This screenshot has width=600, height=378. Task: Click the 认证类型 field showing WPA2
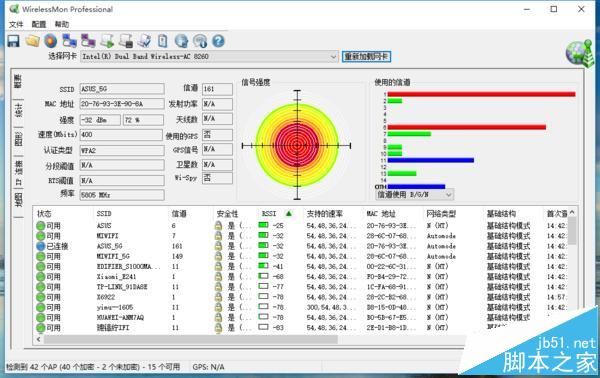click(x=122, y=150)
